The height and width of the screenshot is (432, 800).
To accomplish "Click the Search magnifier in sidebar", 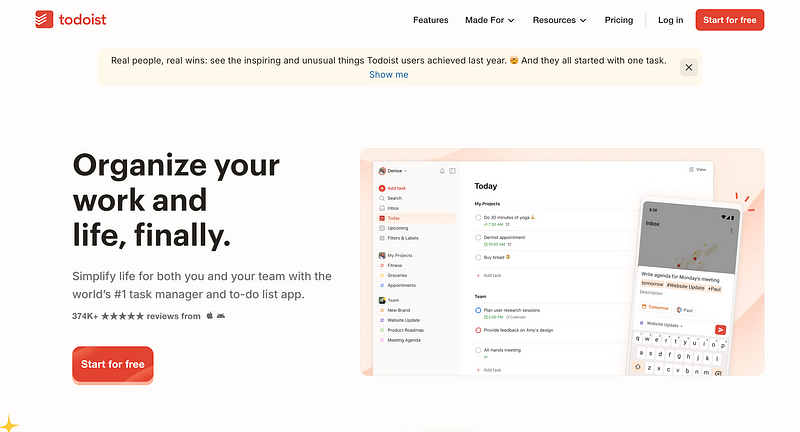I will (x=382, y=198).
